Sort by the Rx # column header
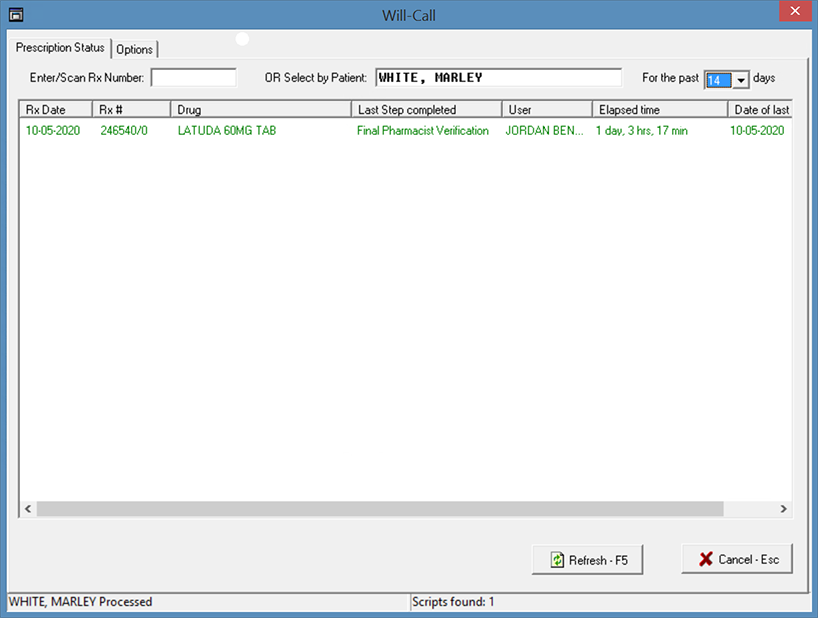Viewport: 818px width, 618px height. click(131, 110)
